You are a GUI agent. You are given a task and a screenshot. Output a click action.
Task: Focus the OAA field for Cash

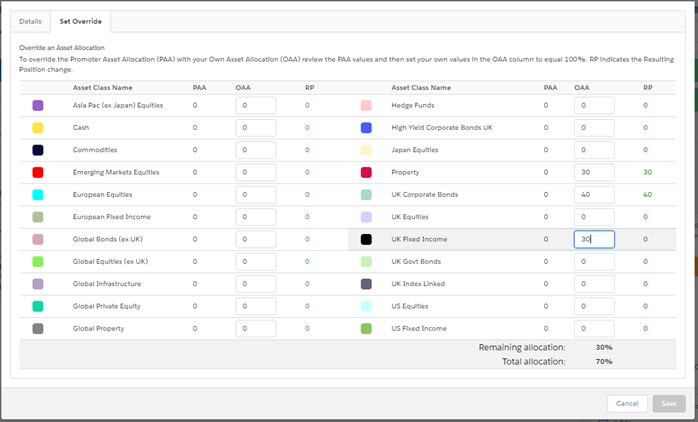coord(256,128)
